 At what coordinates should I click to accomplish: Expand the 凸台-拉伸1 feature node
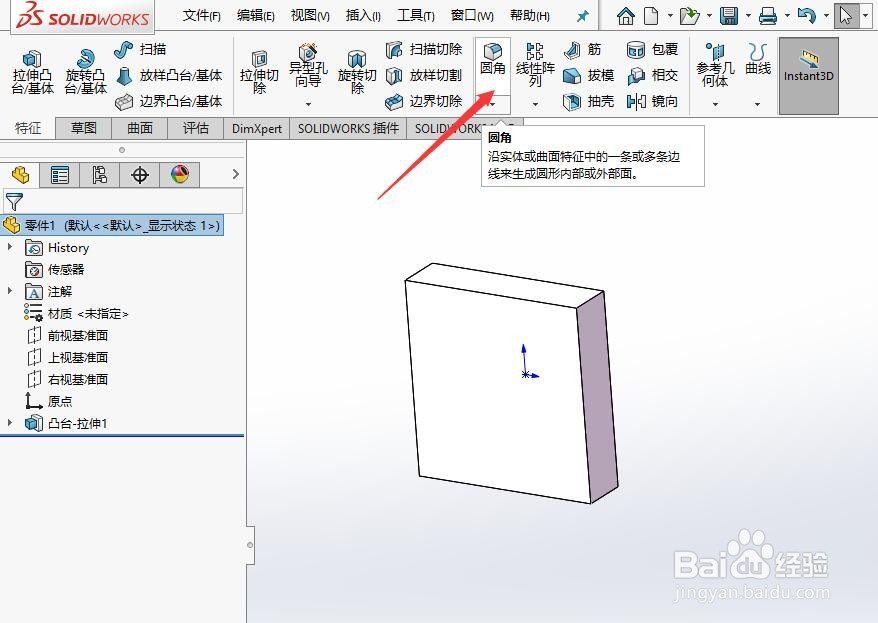(10, 423)
